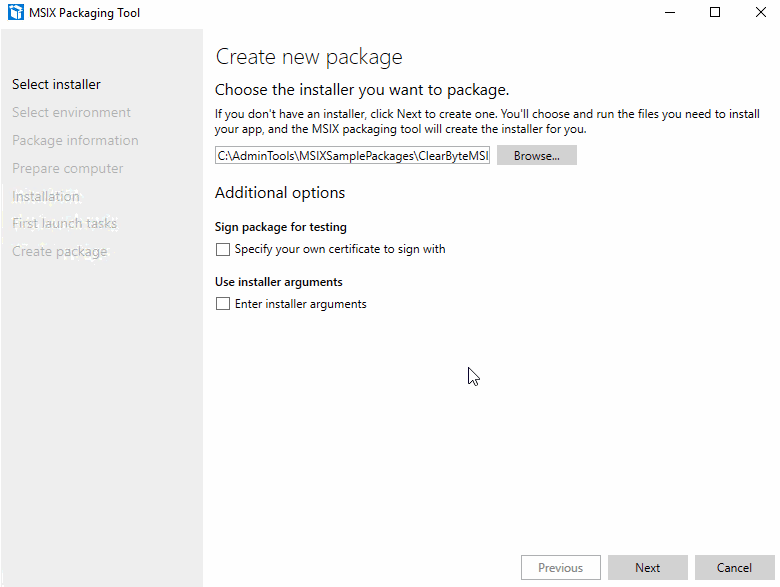Jump to the Create package step
780x587 pixels.
pos(60,251)
